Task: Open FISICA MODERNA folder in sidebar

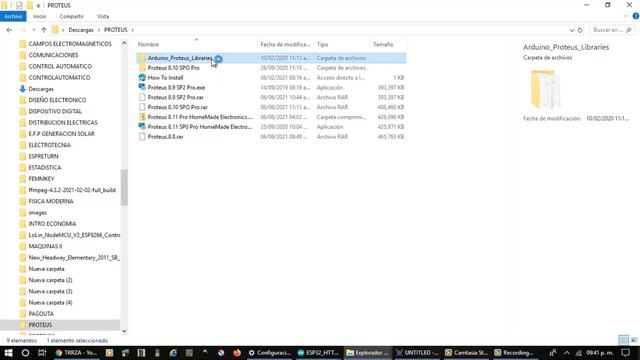Action: tap(51, 201)
